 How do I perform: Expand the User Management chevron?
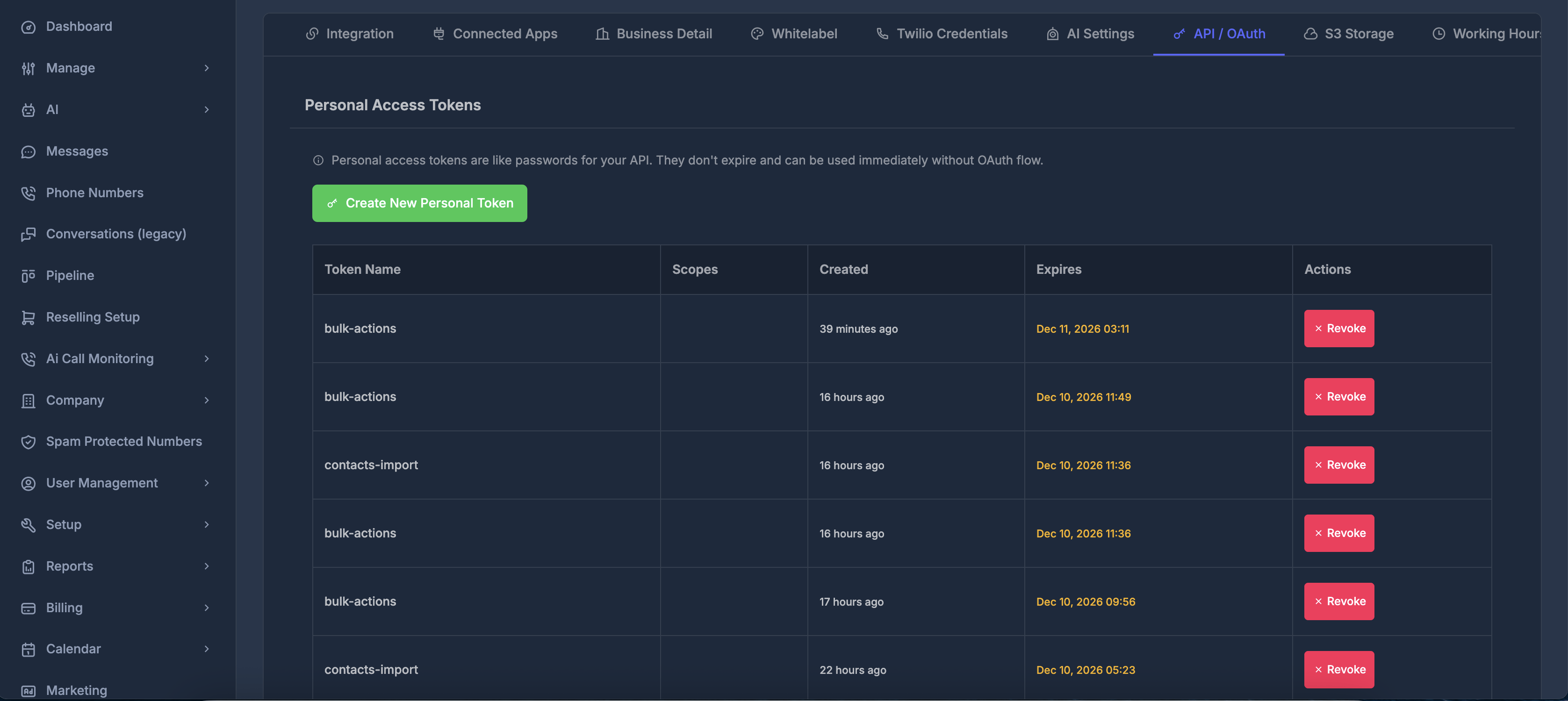click(206, 483)
